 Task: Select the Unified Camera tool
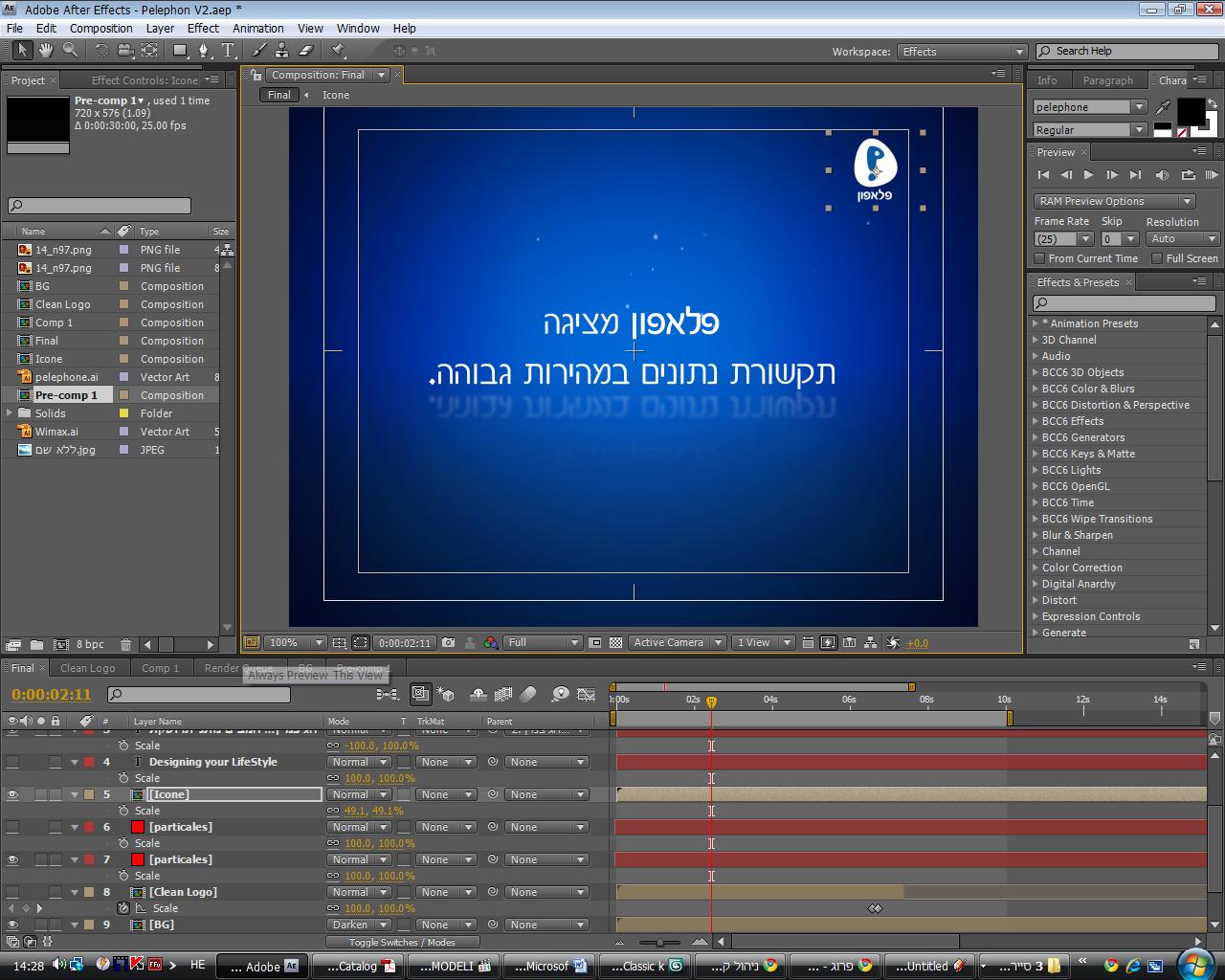(125, 51)
